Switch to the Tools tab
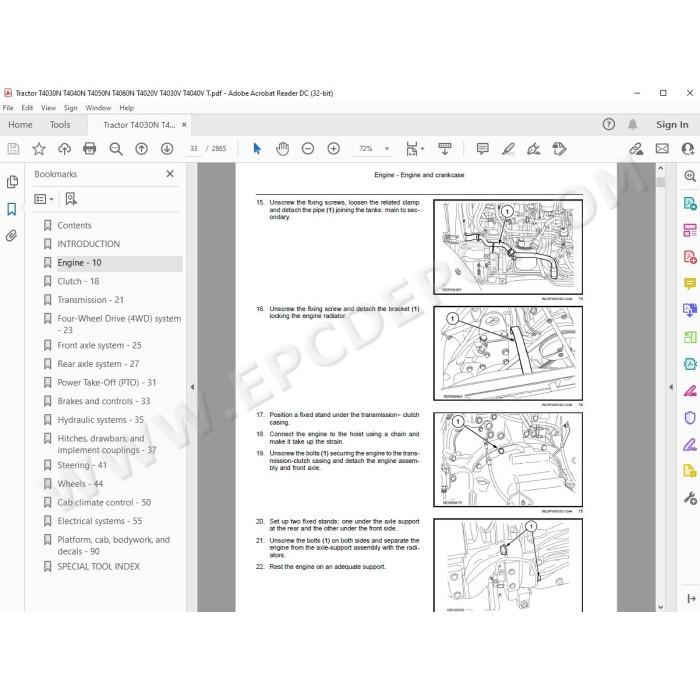 (x=60, y=125)
